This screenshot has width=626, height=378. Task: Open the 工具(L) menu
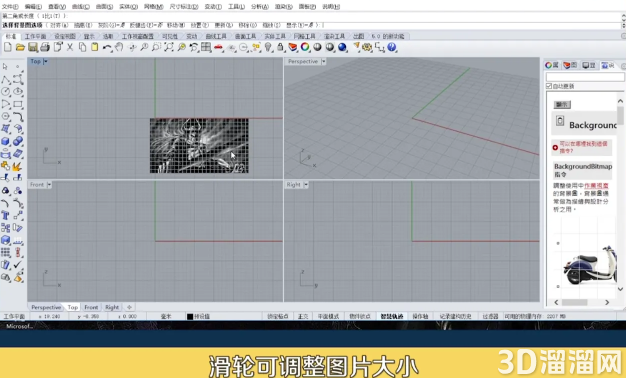(x=236, y=6)
